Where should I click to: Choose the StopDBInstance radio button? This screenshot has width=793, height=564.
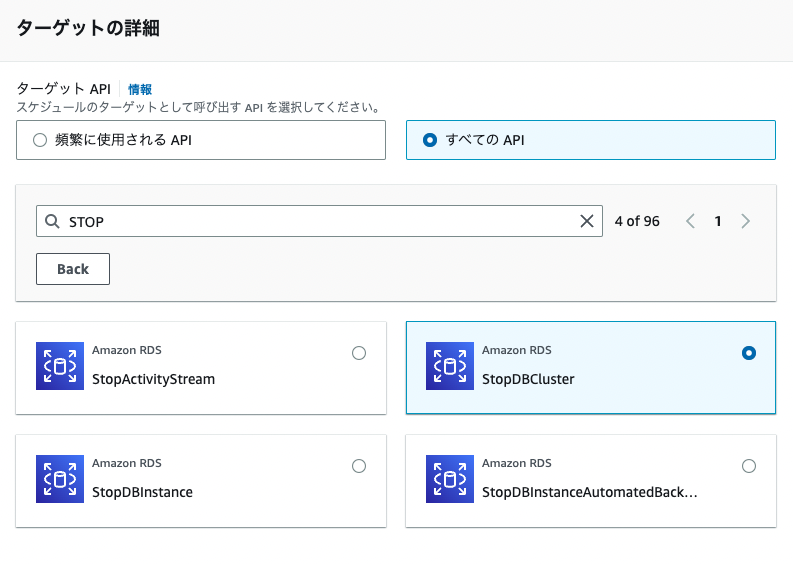pyautogui.click(x=359, y=466)
